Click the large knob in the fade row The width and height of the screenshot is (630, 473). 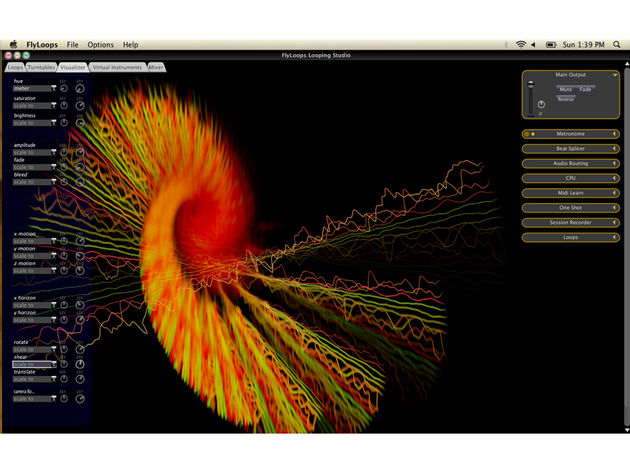(x=80, y=167)
